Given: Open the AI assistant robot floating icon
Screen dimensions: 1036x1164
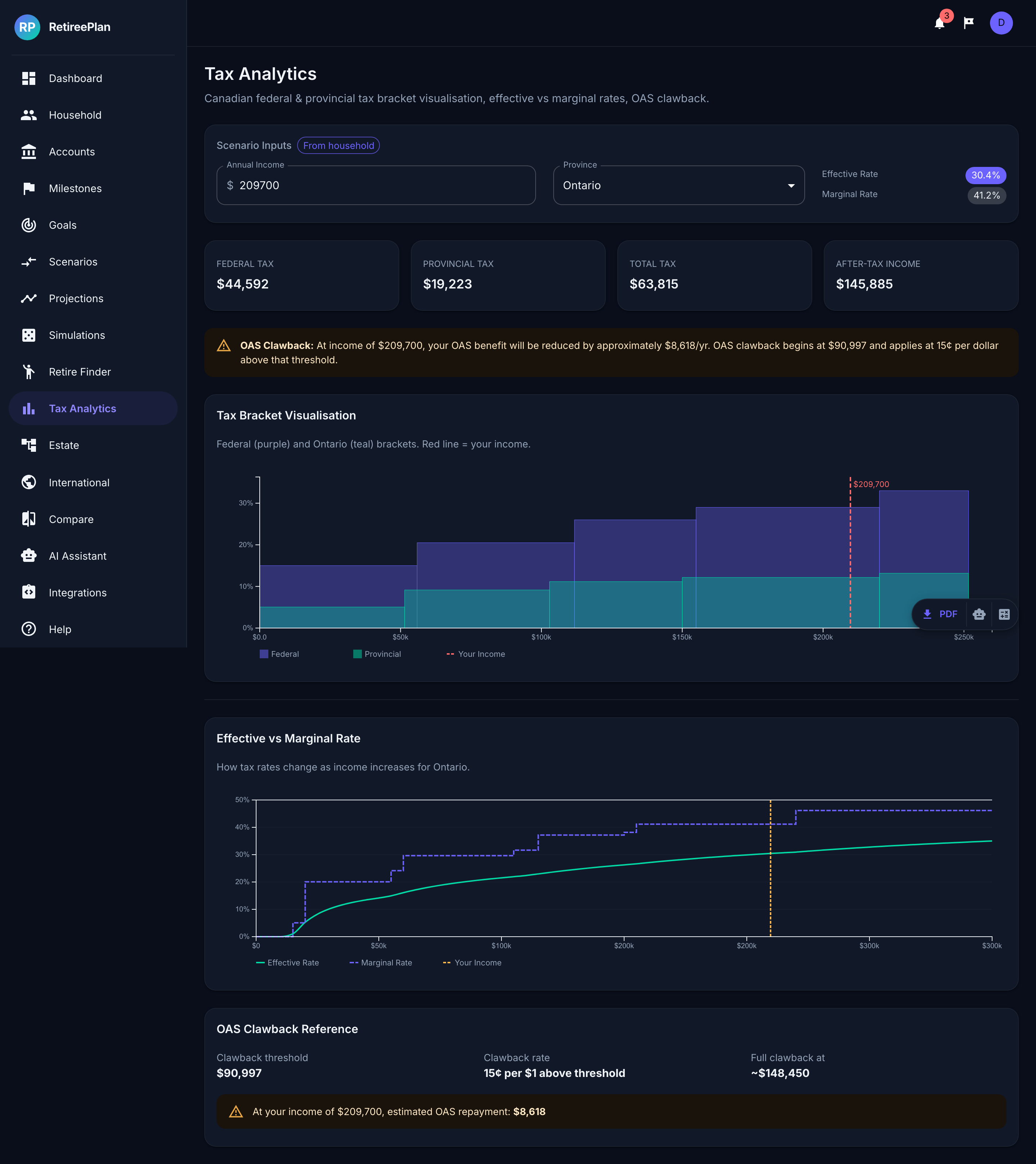Looking at the screenshot, I should [979, 614].
